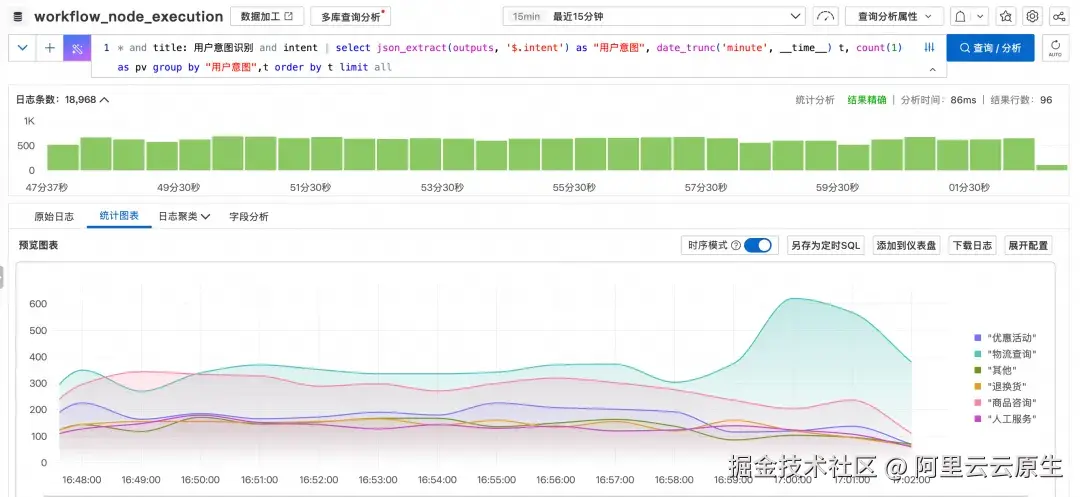Toggle the "物流查询" legend series

pos(1006,354)
